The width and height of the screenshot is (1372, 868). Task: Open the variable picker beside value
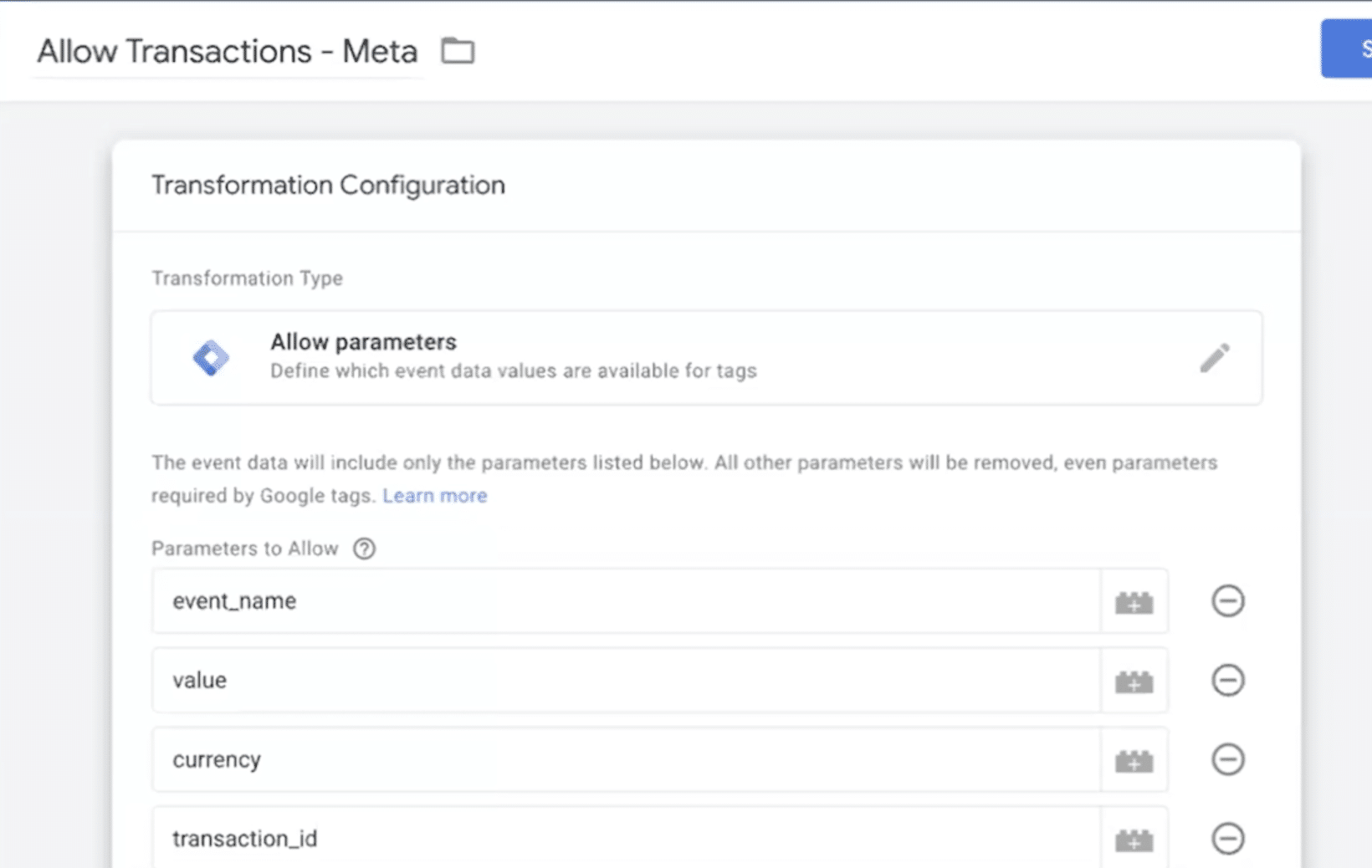coord(1134,680)
